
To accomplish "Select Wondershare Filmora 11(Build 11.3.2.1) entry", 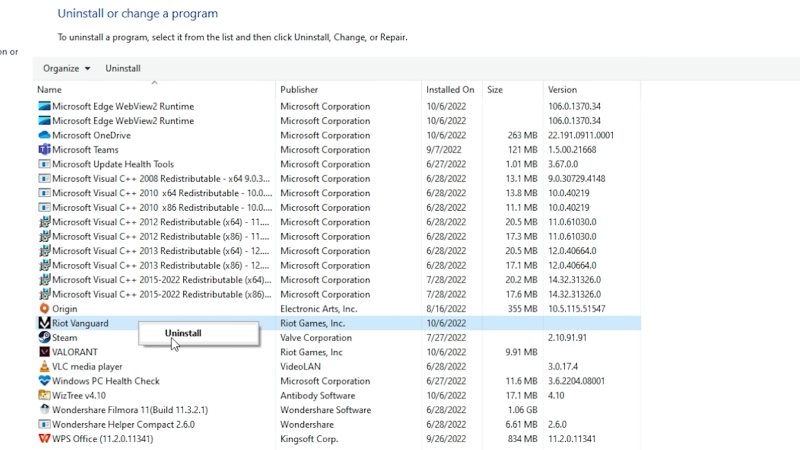I will (x=130, y=410).
